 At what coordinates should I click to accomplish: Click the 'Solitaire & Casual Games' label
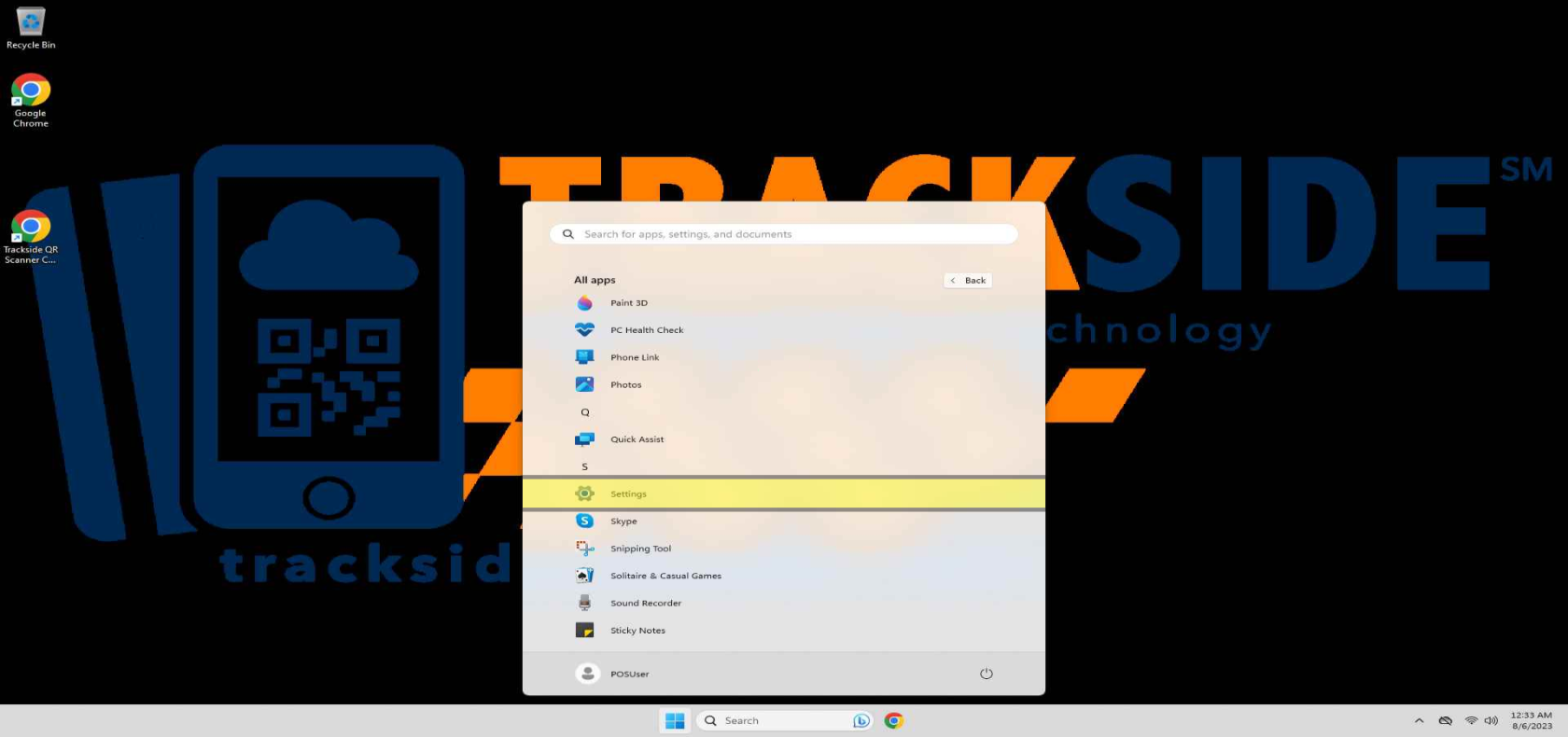point(665,576)
